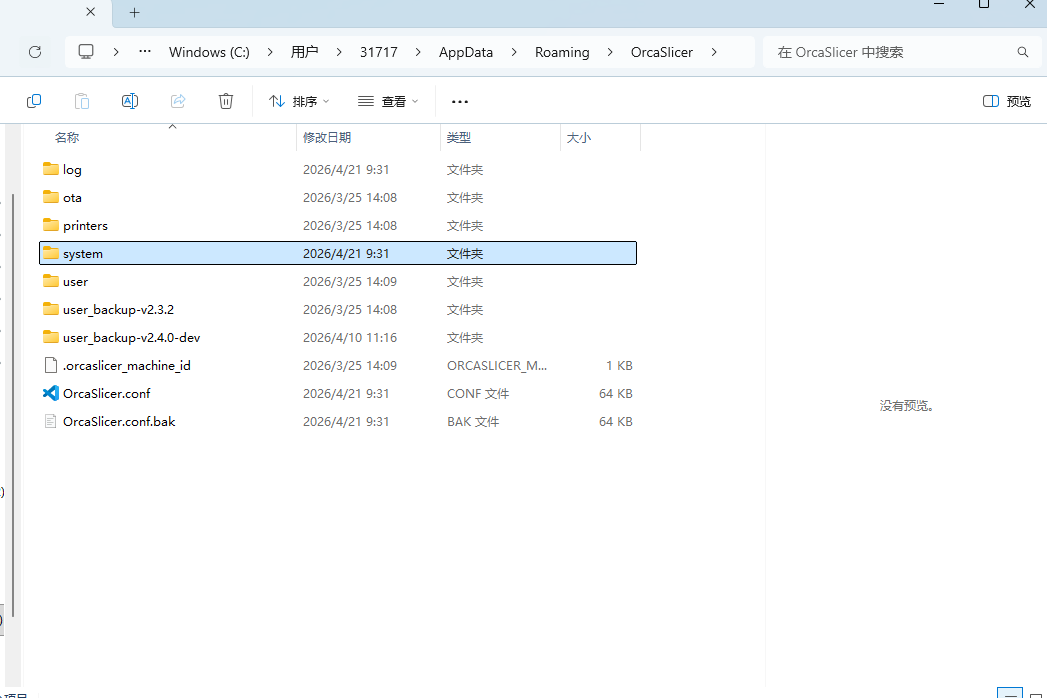The height and width of the screenshot is (698, 1047).
Task: Open the toolbar more options ellipsis
Action: coord(460,102)
